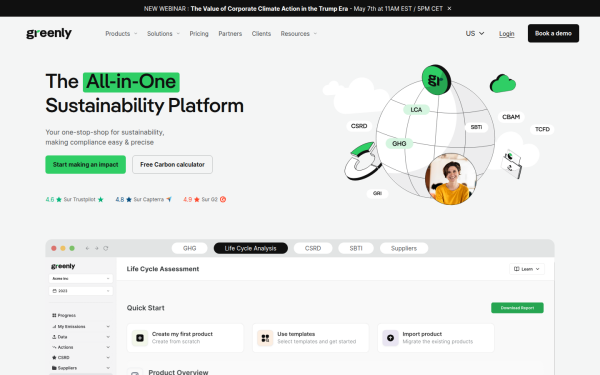Click the Use templates card
Screen dimensions: 600x375
point(310,338)
